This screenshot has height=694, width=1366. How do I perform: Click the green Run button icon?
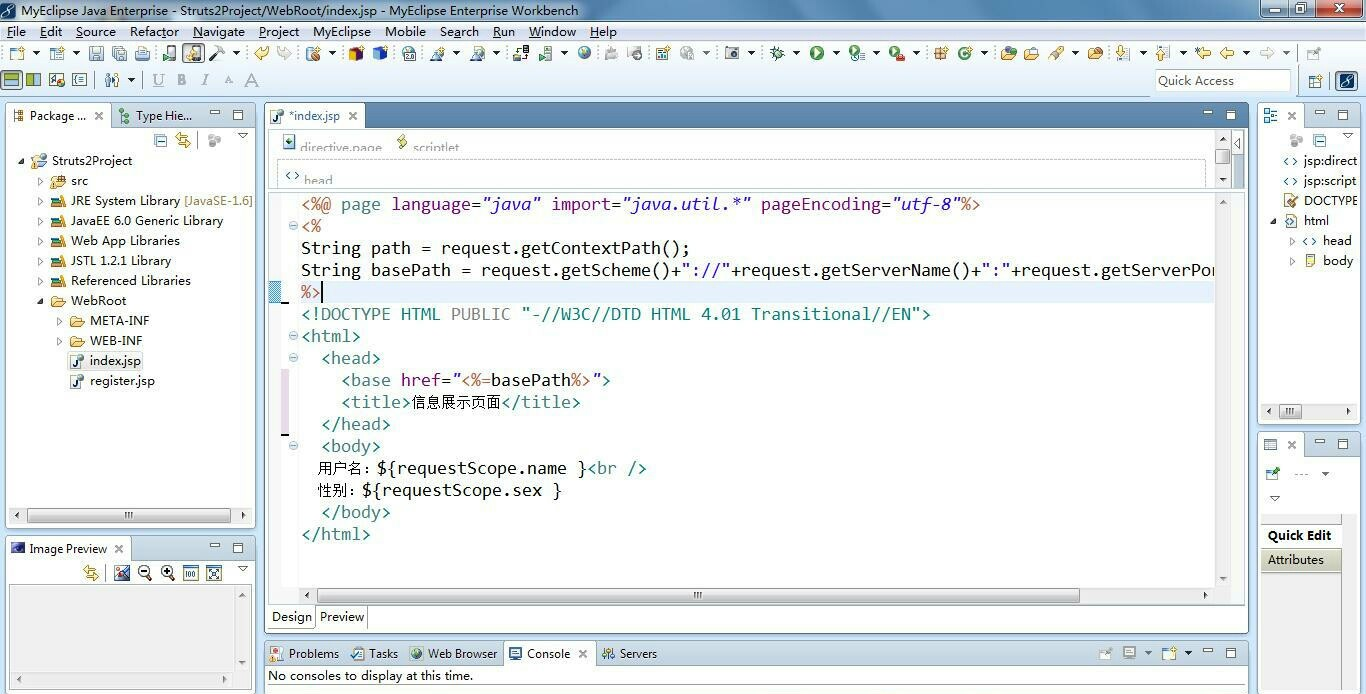point(817,53)
